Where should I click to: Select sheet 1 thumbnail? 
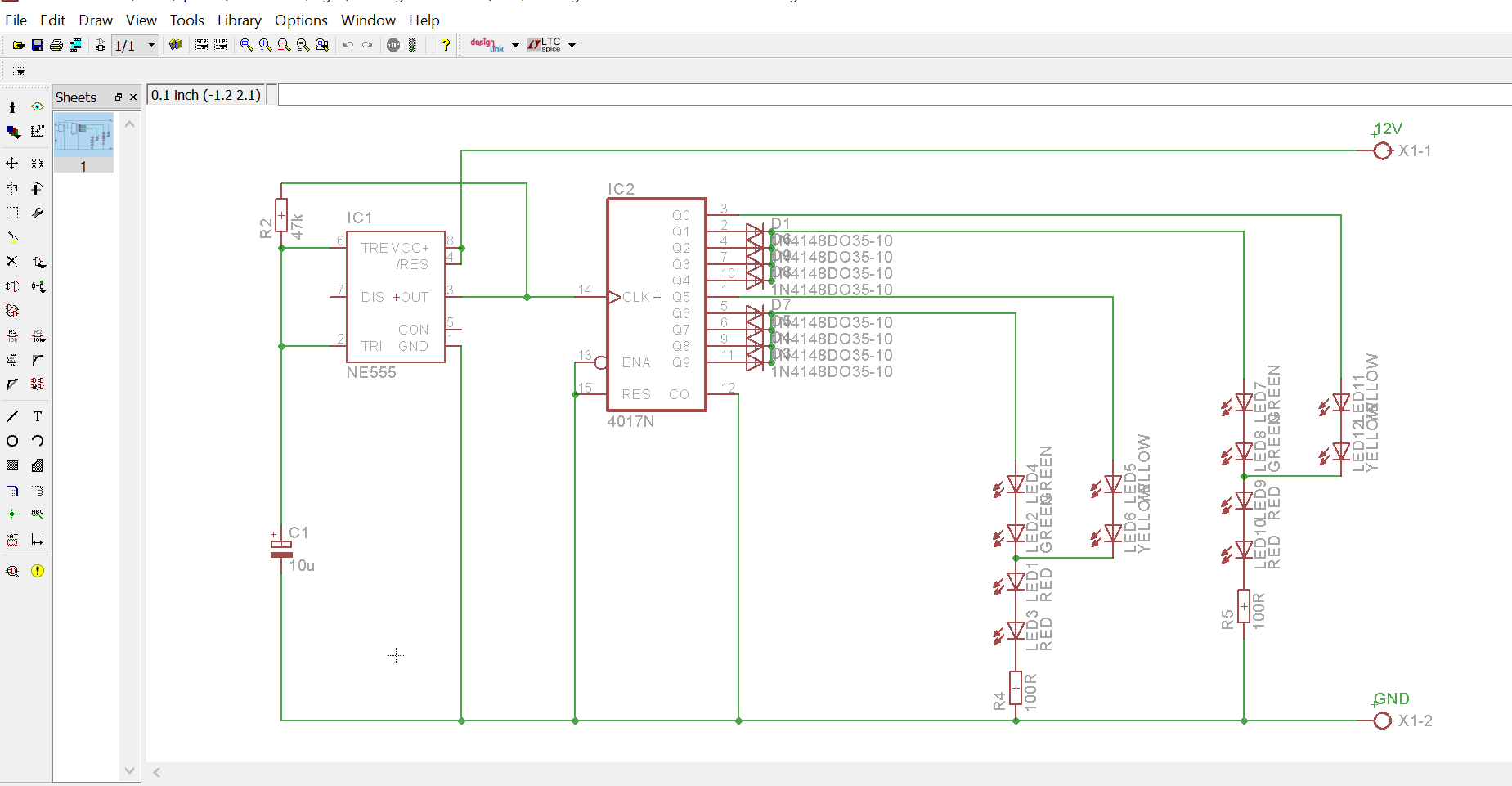point(83,143)
